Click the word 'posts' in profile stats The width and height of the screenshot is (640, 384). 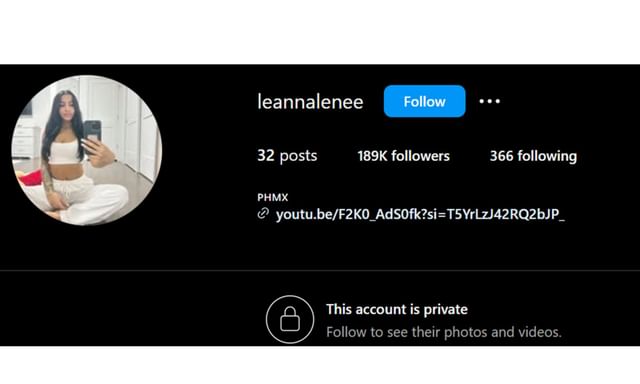tap(298, 156)
